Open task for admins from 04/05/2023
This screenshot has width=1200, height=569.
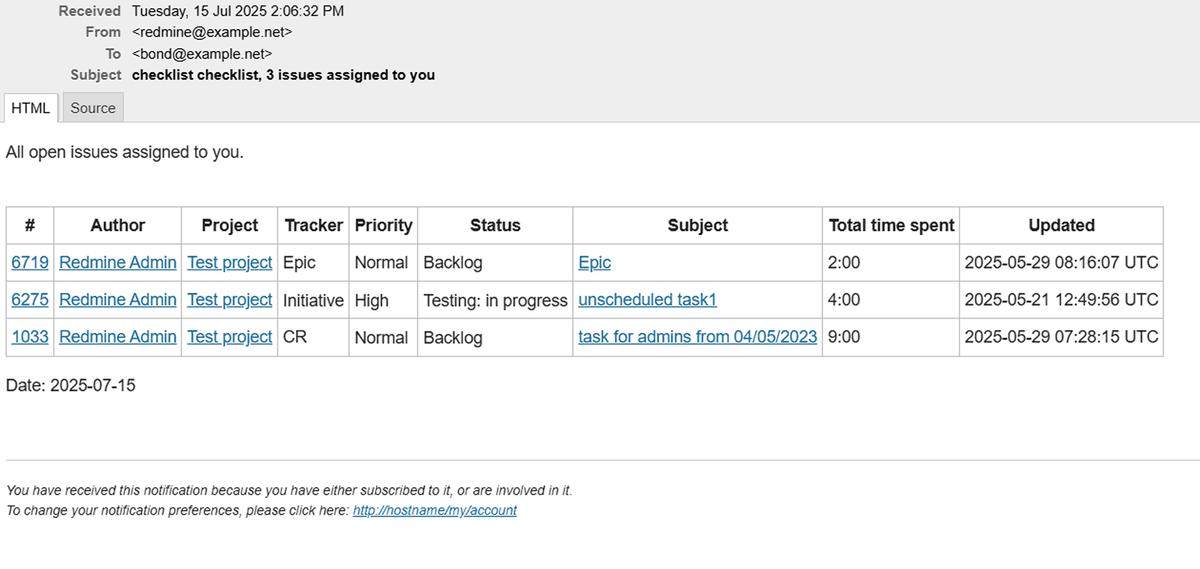pos(698,337)
